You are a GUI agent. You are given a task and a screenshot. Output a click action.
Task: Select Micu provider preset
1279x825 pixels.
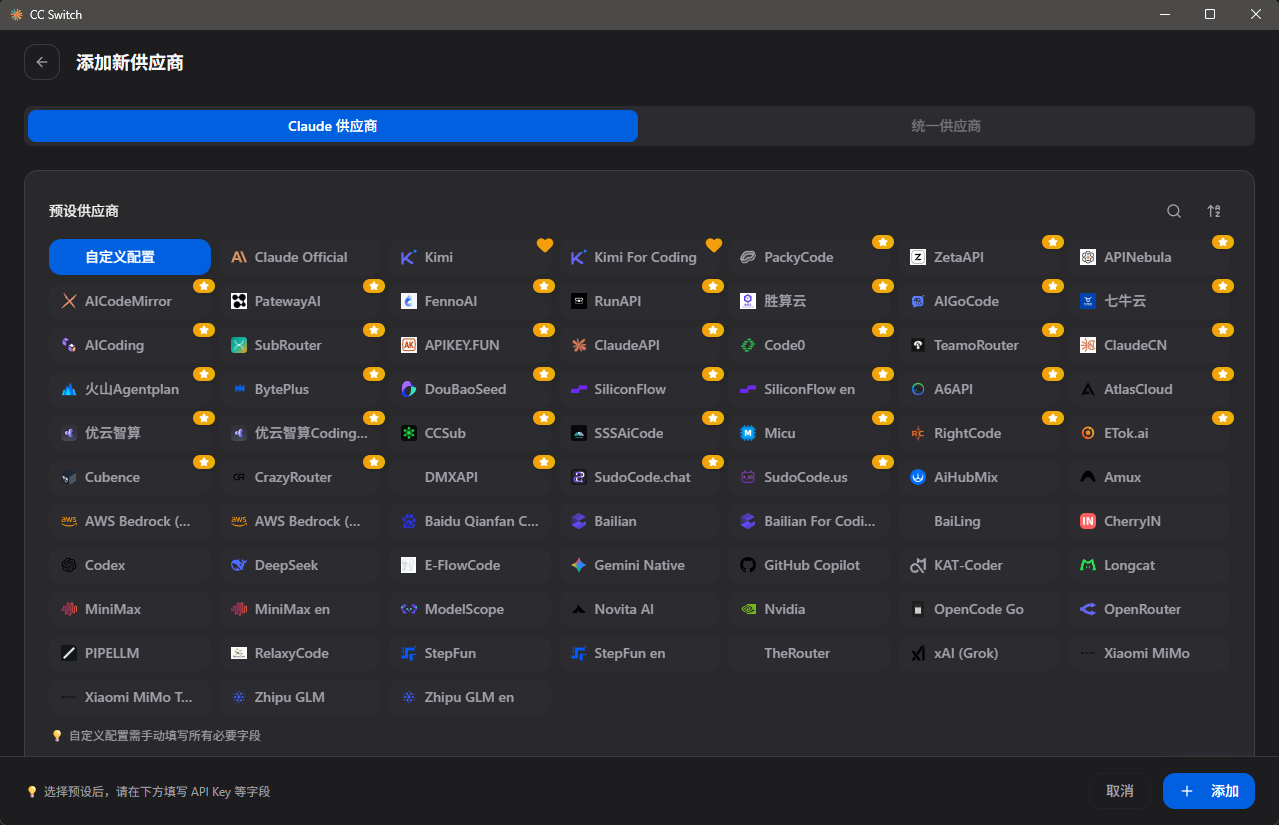click(x=810, y=433)
